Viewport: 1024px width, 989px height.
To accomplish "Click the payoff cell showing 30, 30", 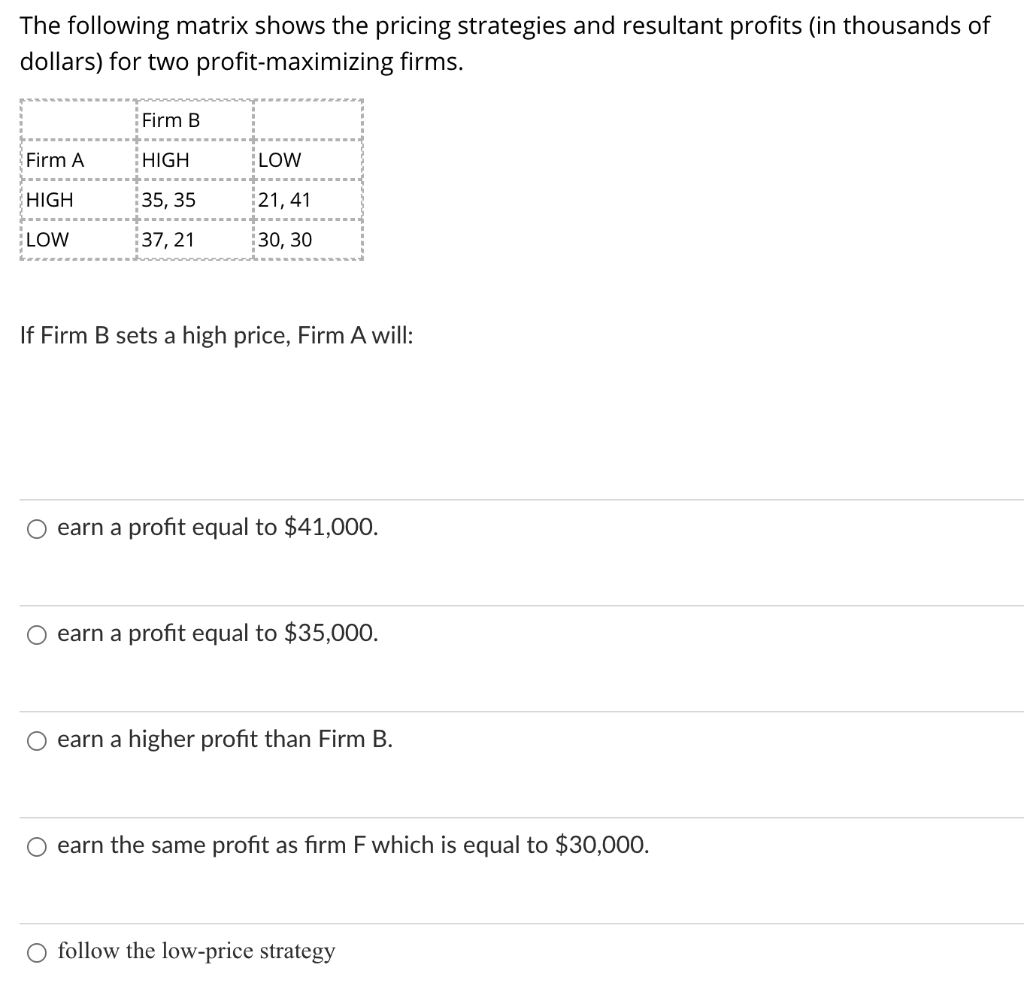I will [x=283, y=239].
